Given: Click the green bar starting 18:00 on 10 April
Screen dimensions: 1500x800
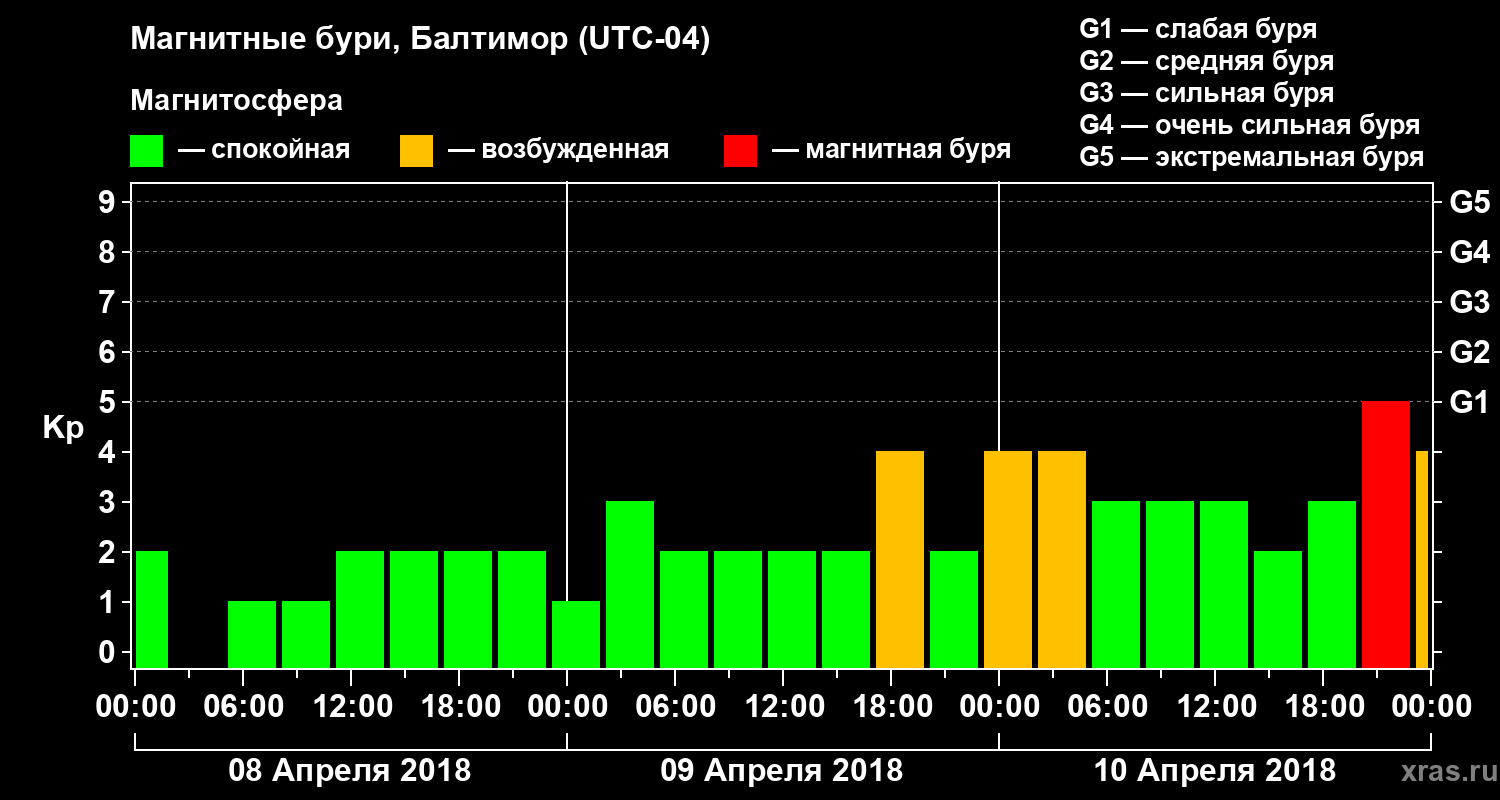Looking at the screenshot, I should (1332, 585).
